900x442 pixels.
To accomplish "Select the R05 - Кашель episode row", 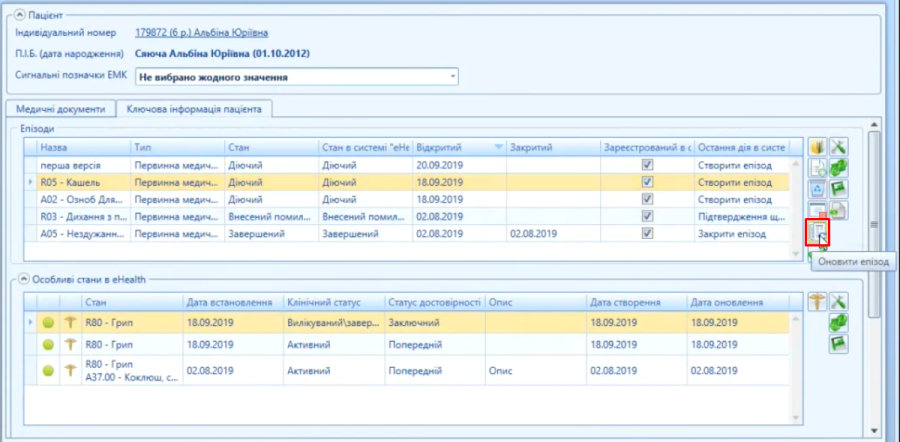I will 407,183.
